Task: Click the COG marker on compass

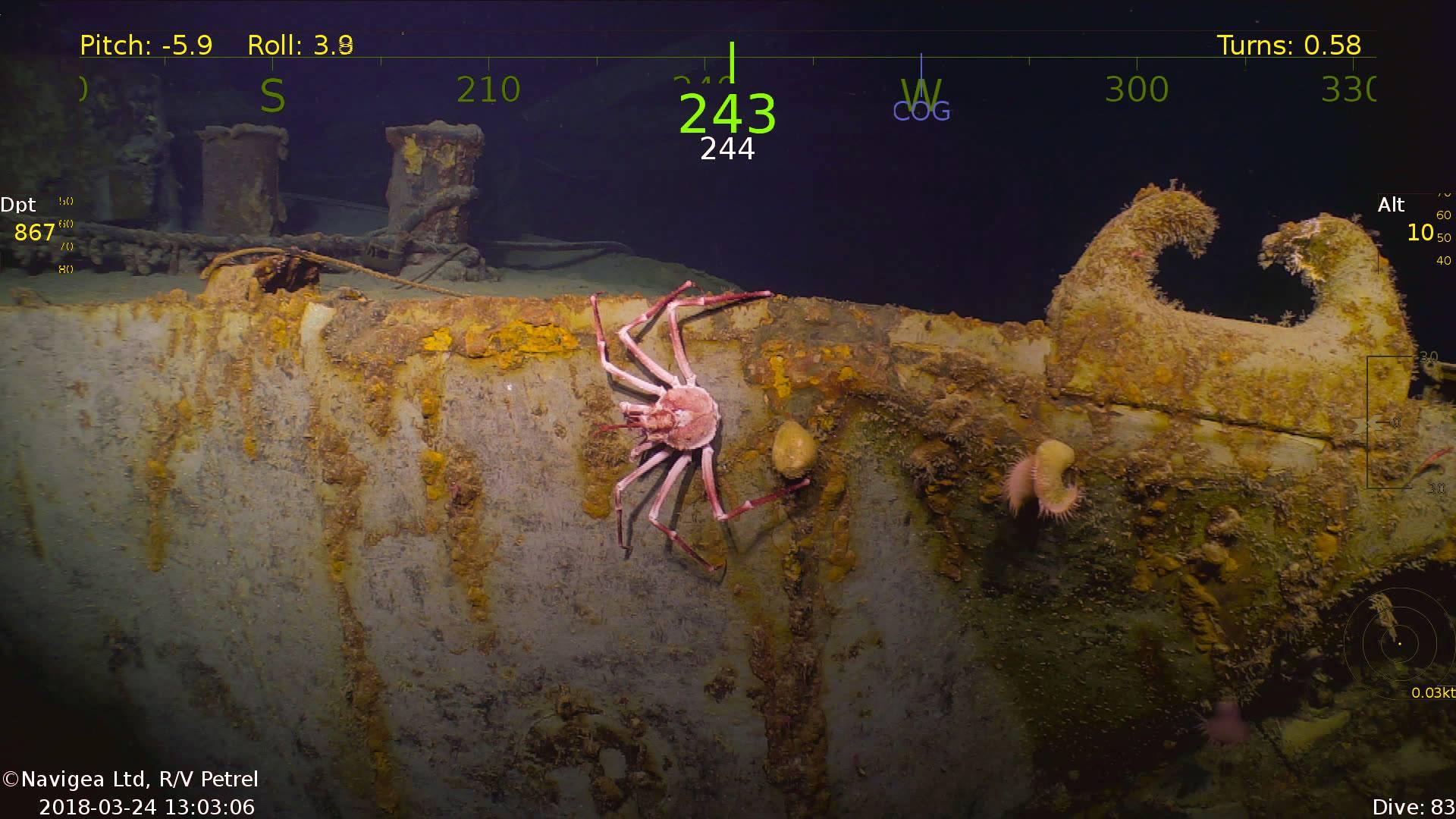Action: pos(921,111)
